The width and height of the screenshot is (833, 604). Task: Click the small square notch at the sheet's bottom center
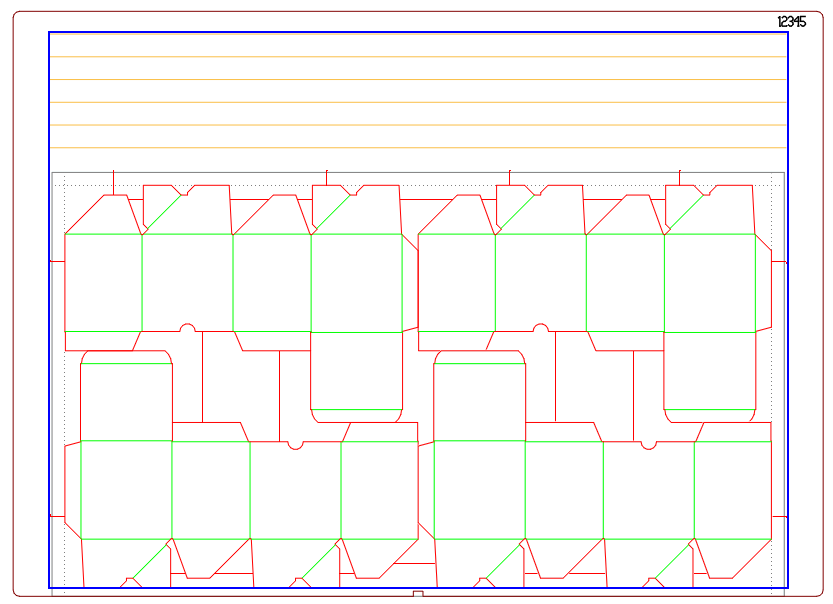coord(418,594)
